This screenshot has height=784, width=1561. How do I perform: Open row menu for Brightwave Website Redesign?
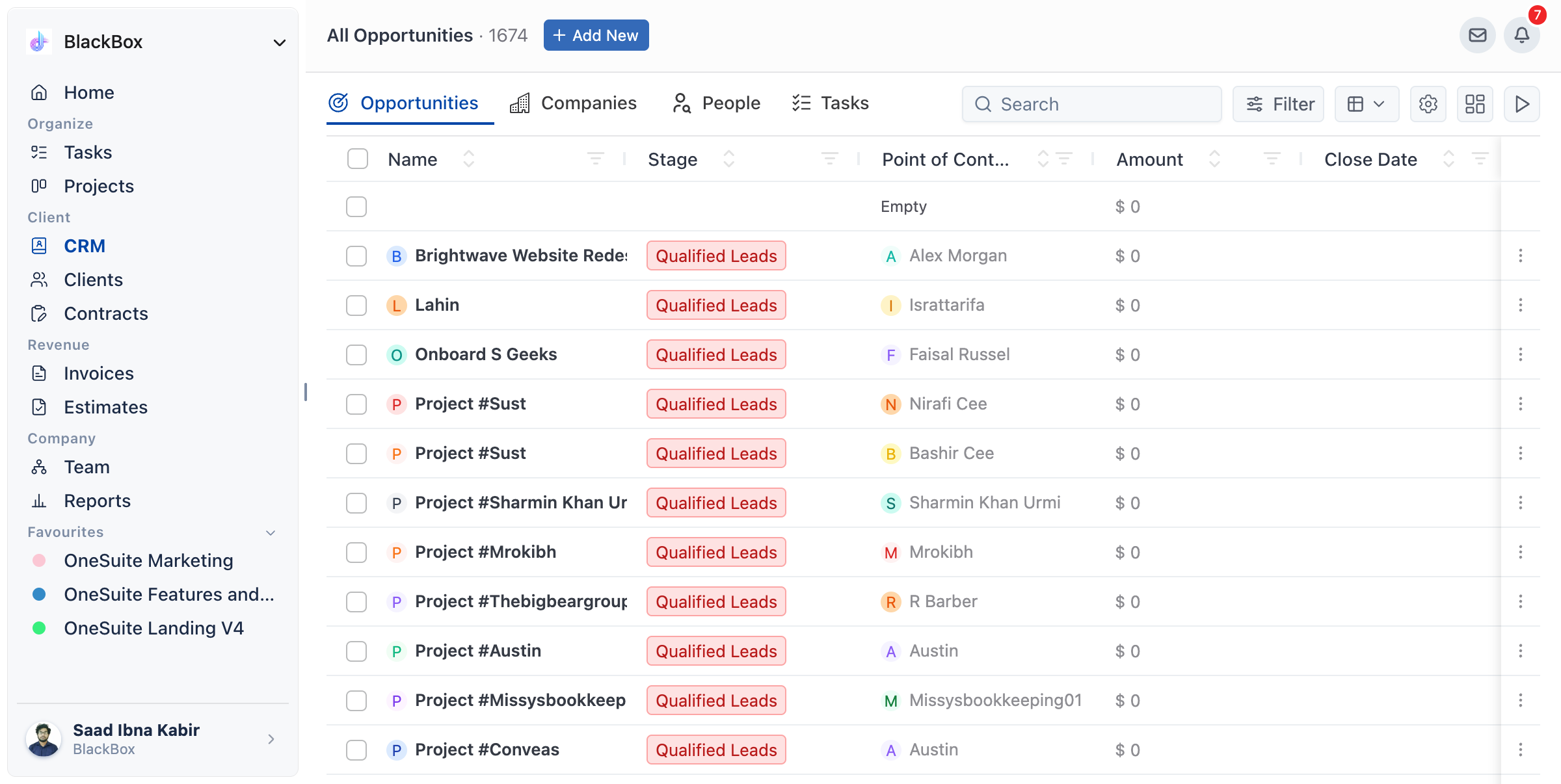(1520, 255)
